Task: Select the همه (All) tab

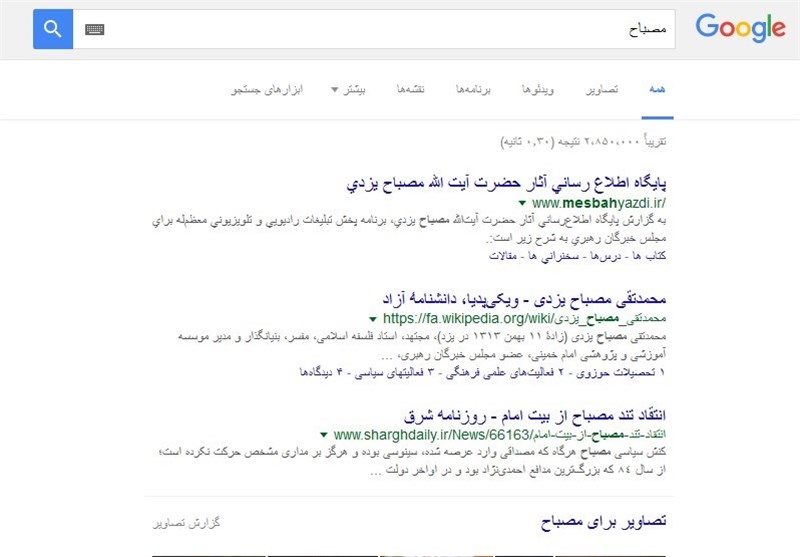Action: [657, 90]
